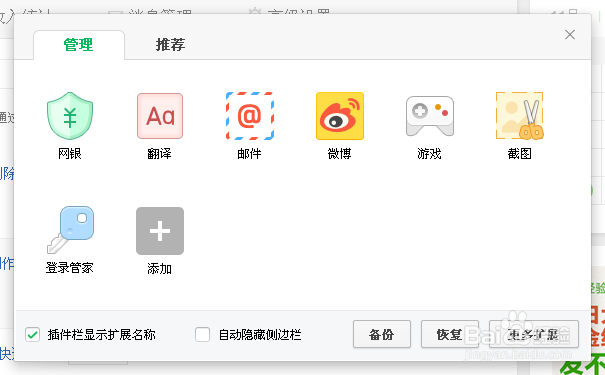Click the 游戏 label text
605x375 pixels.
coord(429,154)
